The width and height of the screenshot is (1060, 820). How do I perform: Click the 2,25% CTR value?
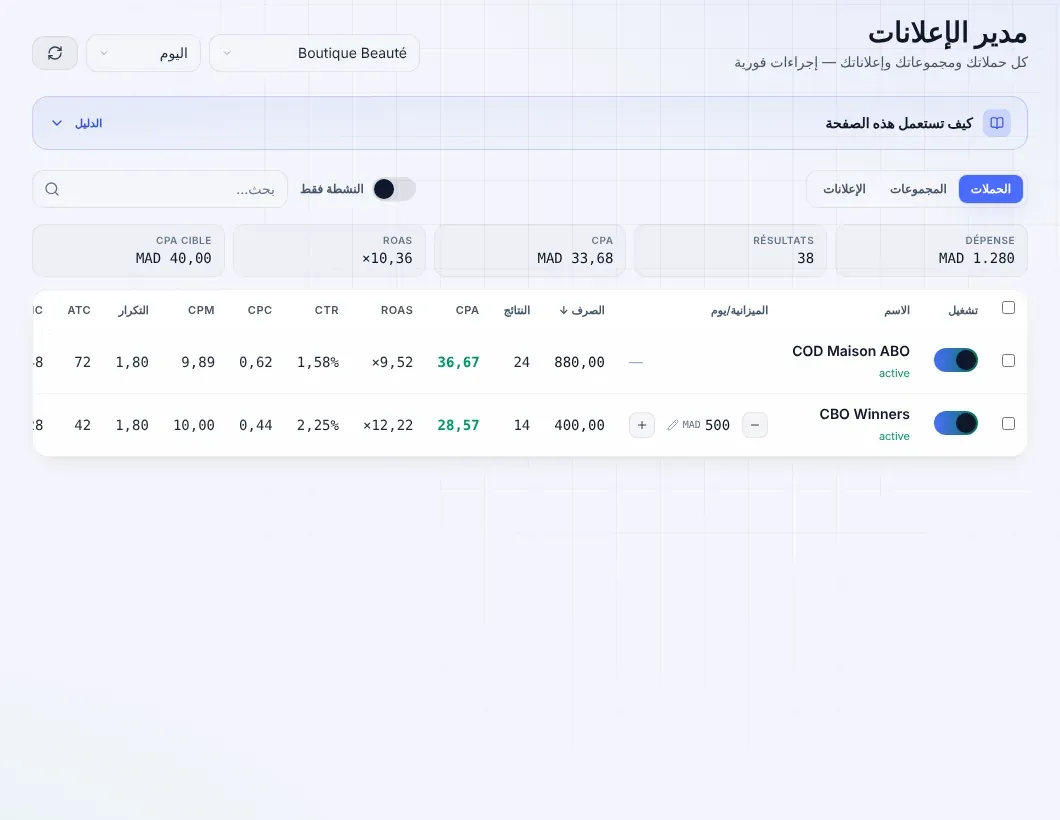[318, 425]
